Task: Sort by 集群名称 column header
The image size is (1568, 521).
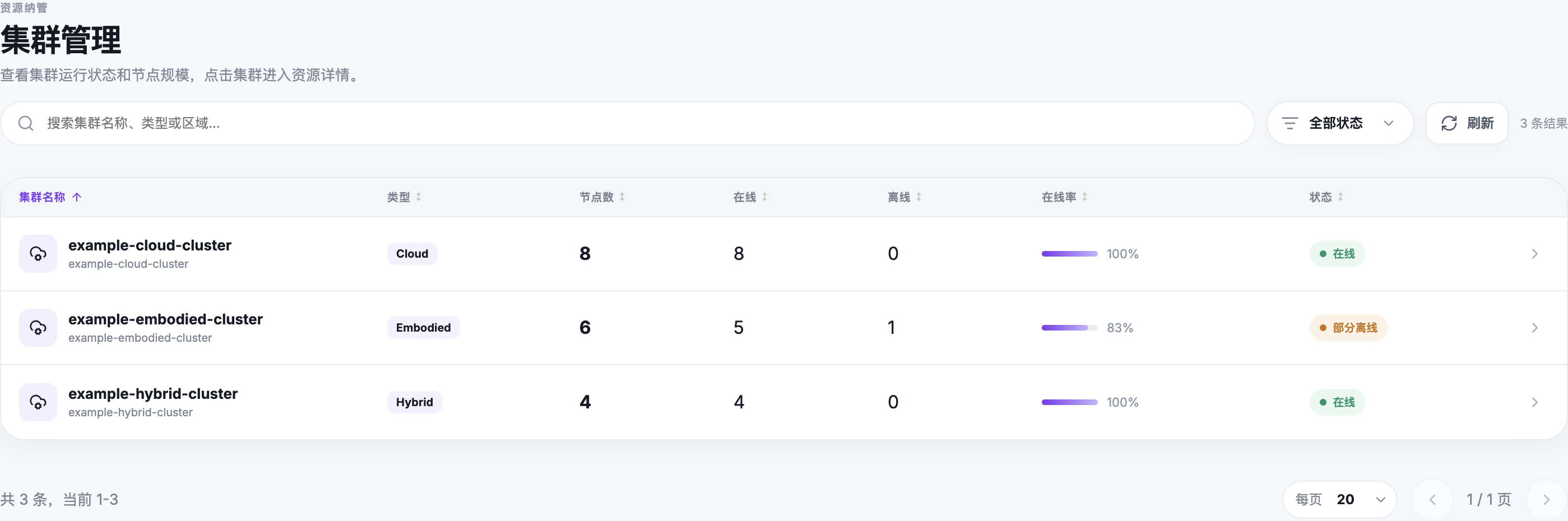Action: tap(50, 197)
